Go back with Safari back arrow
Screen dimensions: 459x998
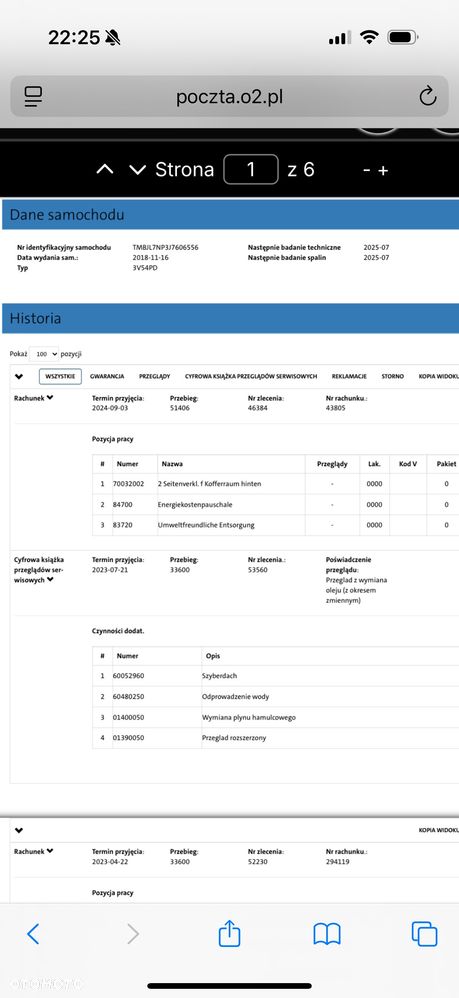pyautogui.click(x=33, y=934)
